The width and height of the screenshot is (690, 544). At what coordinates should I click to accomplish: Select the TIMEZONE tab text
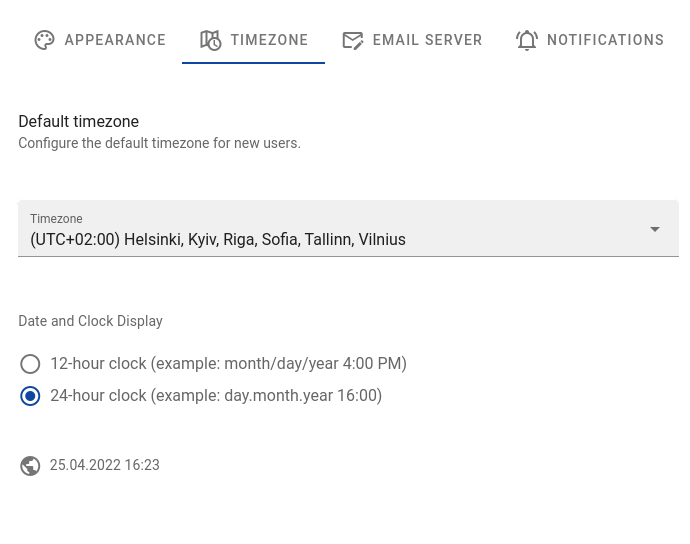(x=269, y=40)
